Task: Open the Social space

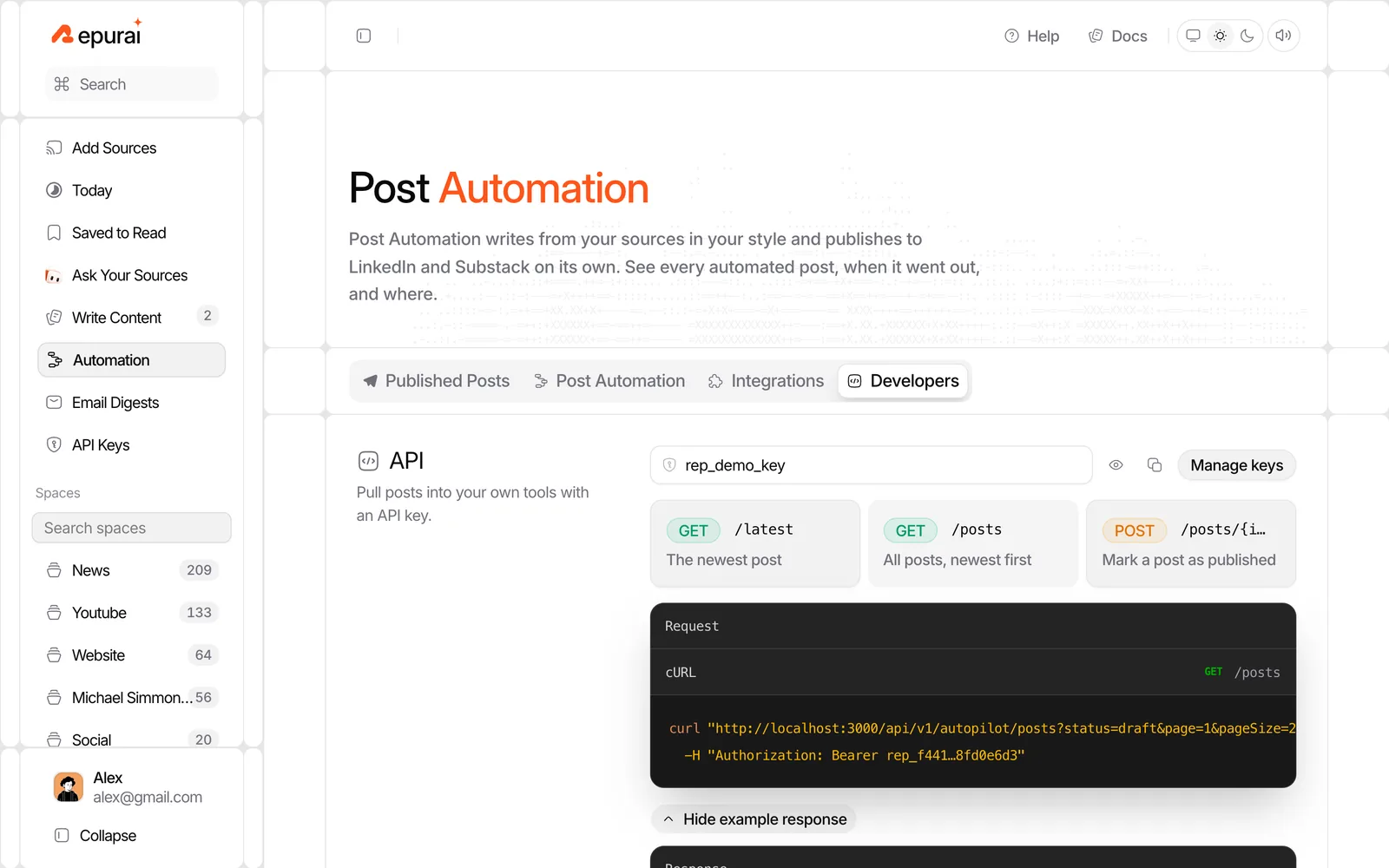Action: coord(132,740)
